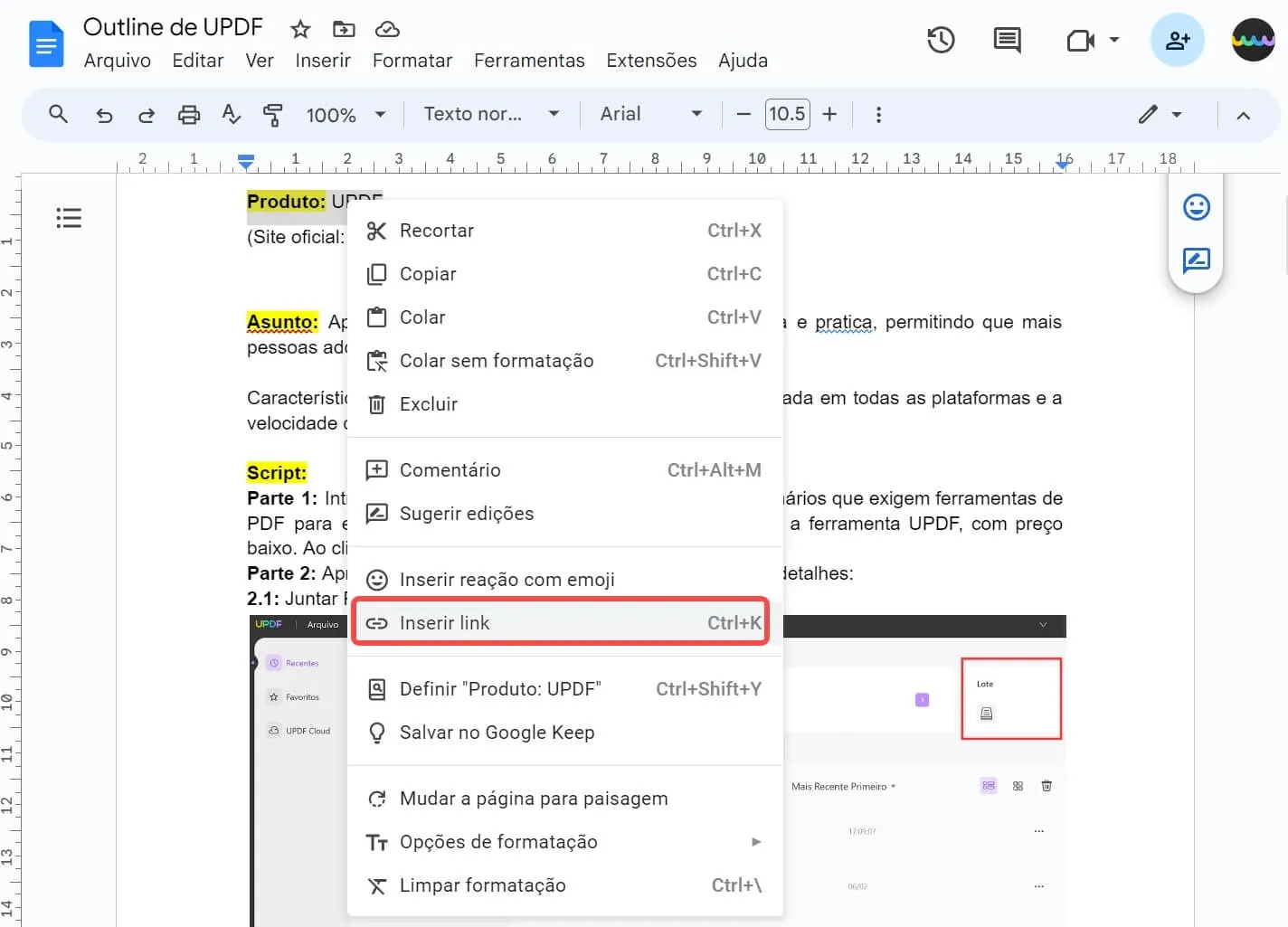This screenshot has height=927, width=1288.
Task: Open the Arial font dropdown
Action: 651,114
